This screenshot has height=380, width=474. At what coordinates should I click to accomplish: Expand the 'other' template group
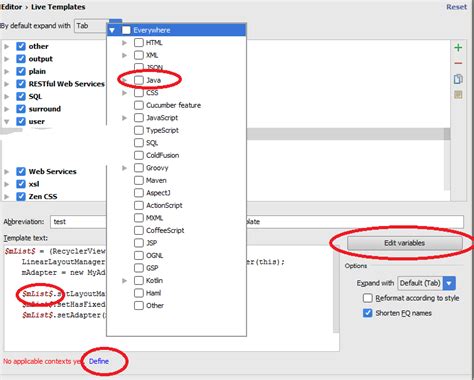[x=7, y=46]
